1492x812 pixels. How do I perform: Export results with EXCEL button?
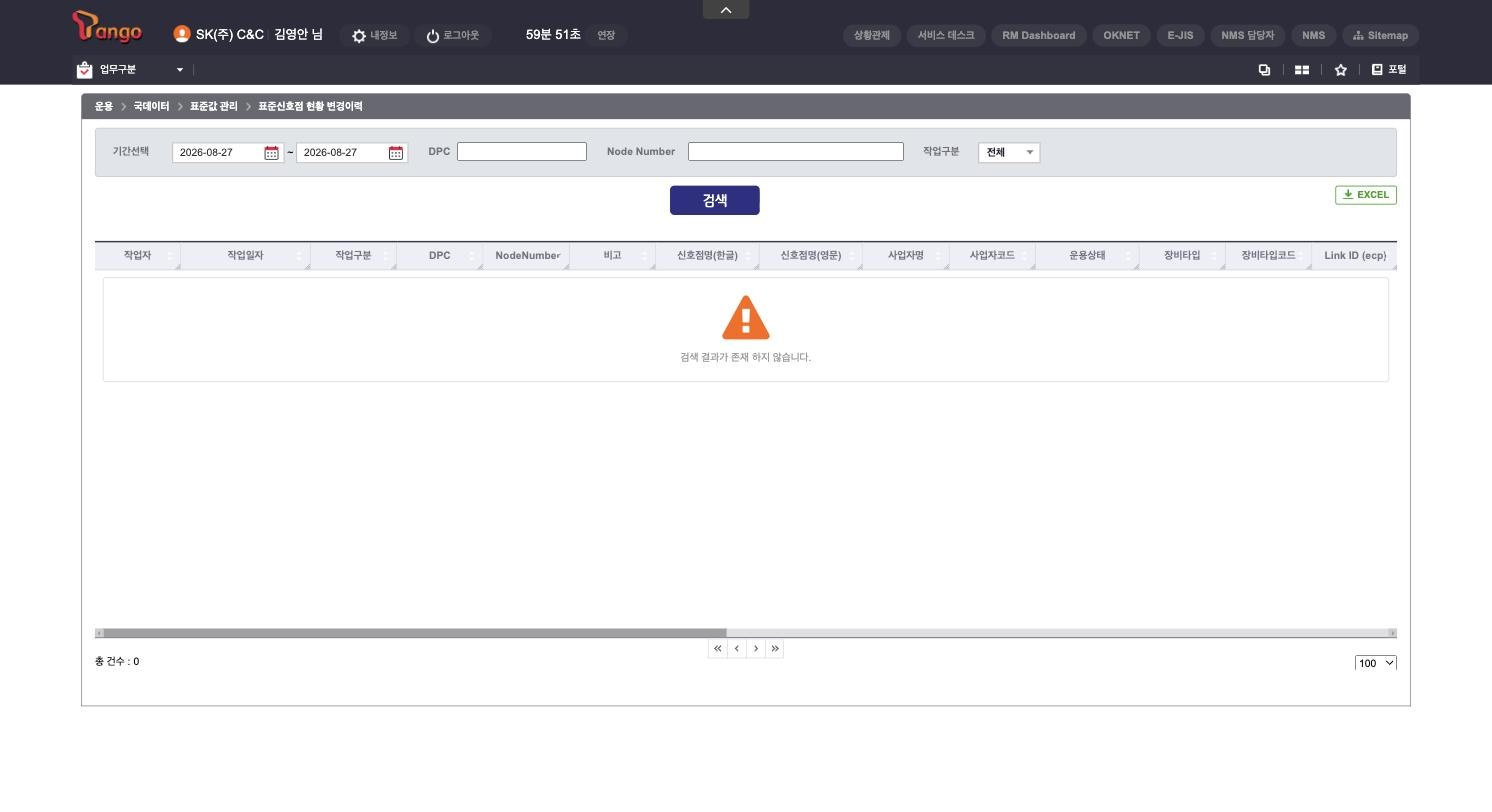pos(1366,195)
